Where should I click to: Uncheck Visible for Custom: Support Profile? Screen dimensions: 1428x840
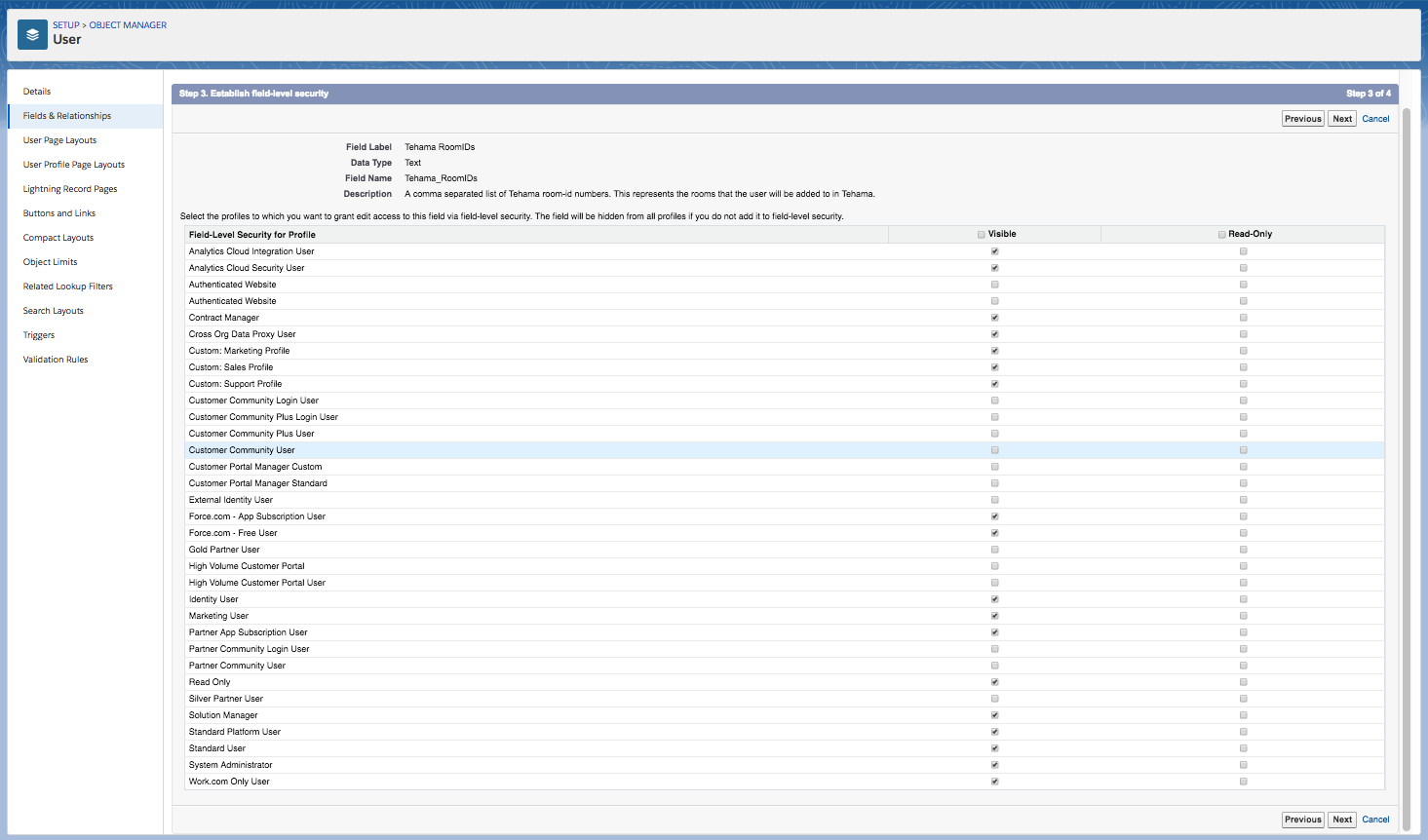995,384
